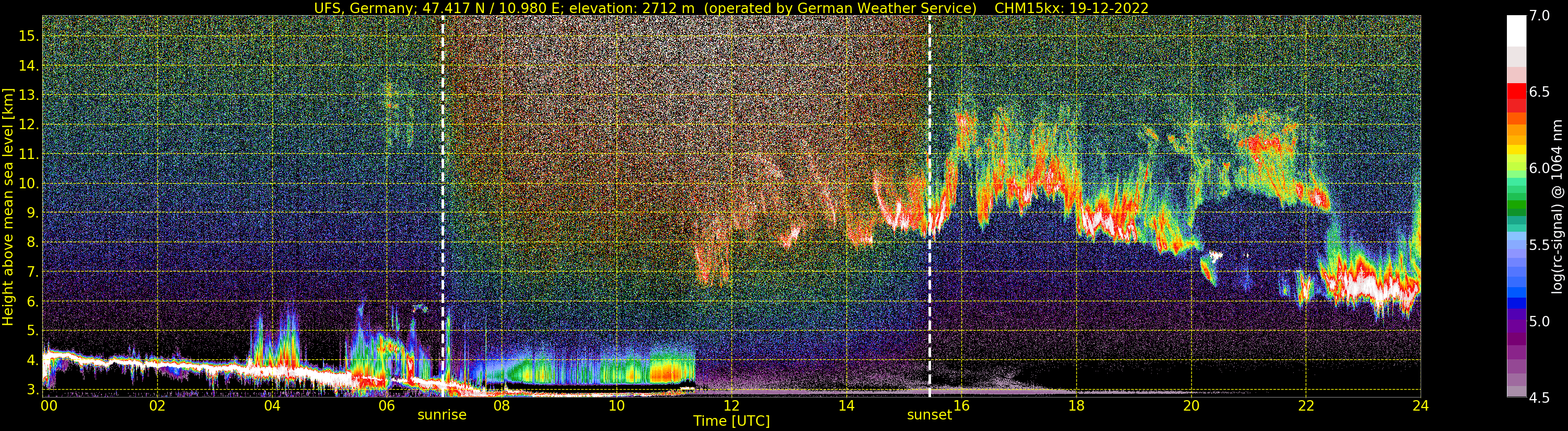This screenshot has width=1568, height=431.
Task: Click time tick '00' on the x-axis
Action: click(x=49, y=406)
